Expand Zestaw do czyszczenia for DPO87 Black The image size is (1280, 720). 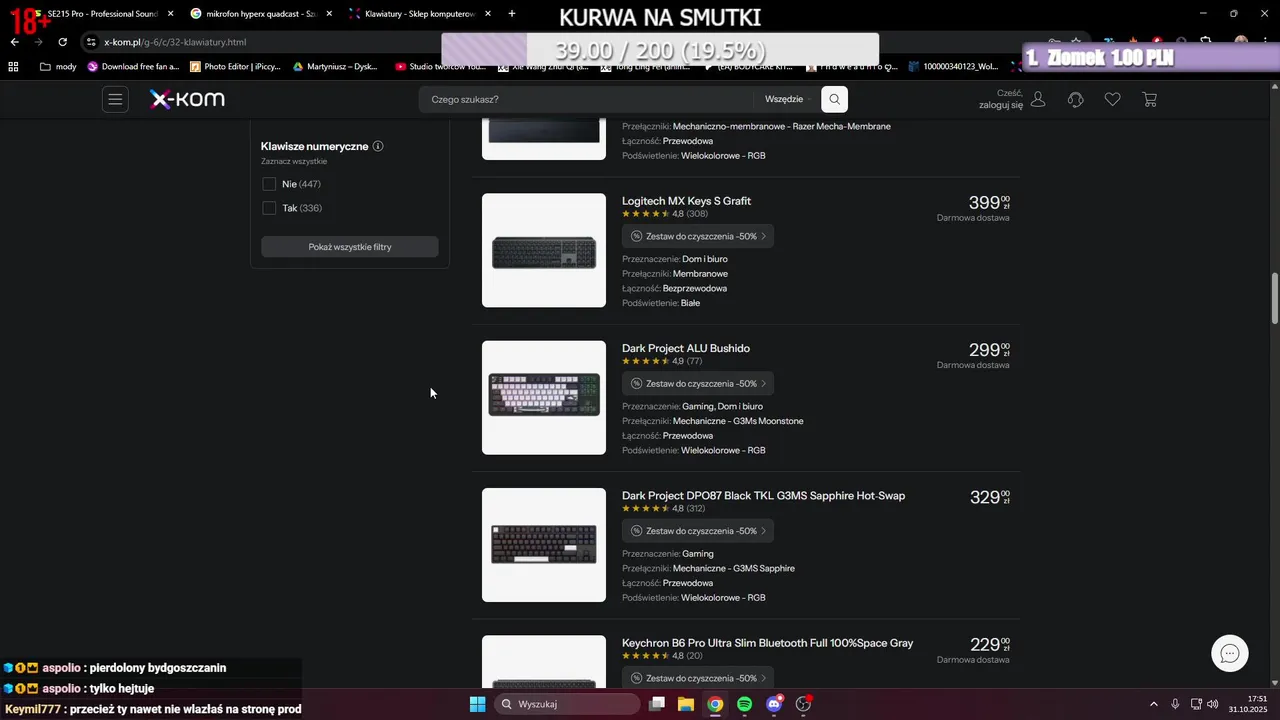(697, 531)
